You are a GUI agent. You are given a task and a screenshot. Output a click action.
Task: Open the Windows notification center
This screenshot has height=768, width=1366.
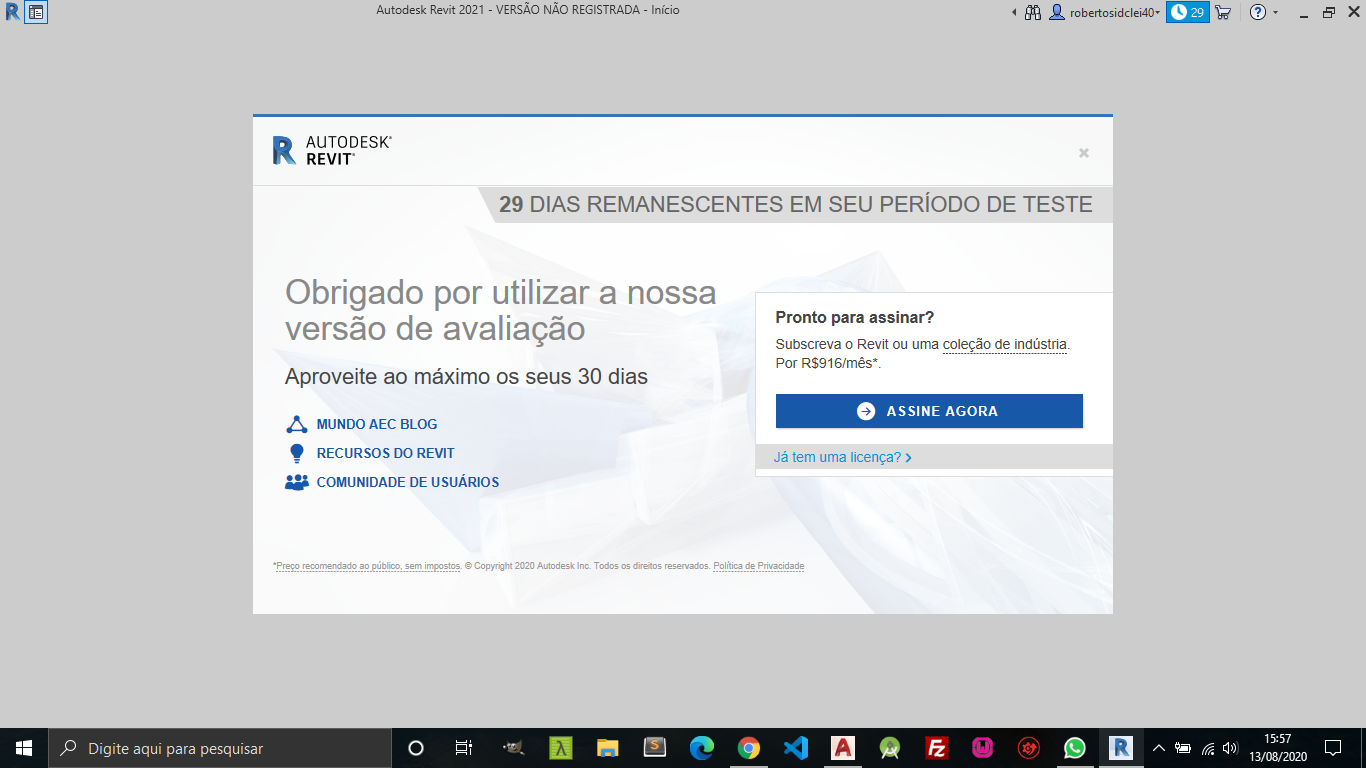[x=1332, y=748]
